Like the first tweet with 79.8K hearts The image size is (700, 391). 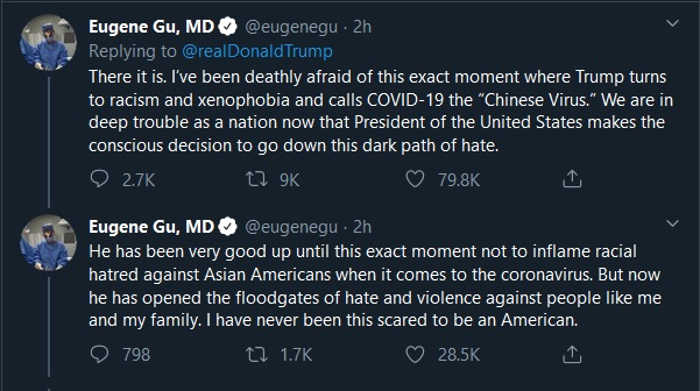coord(415,179)
